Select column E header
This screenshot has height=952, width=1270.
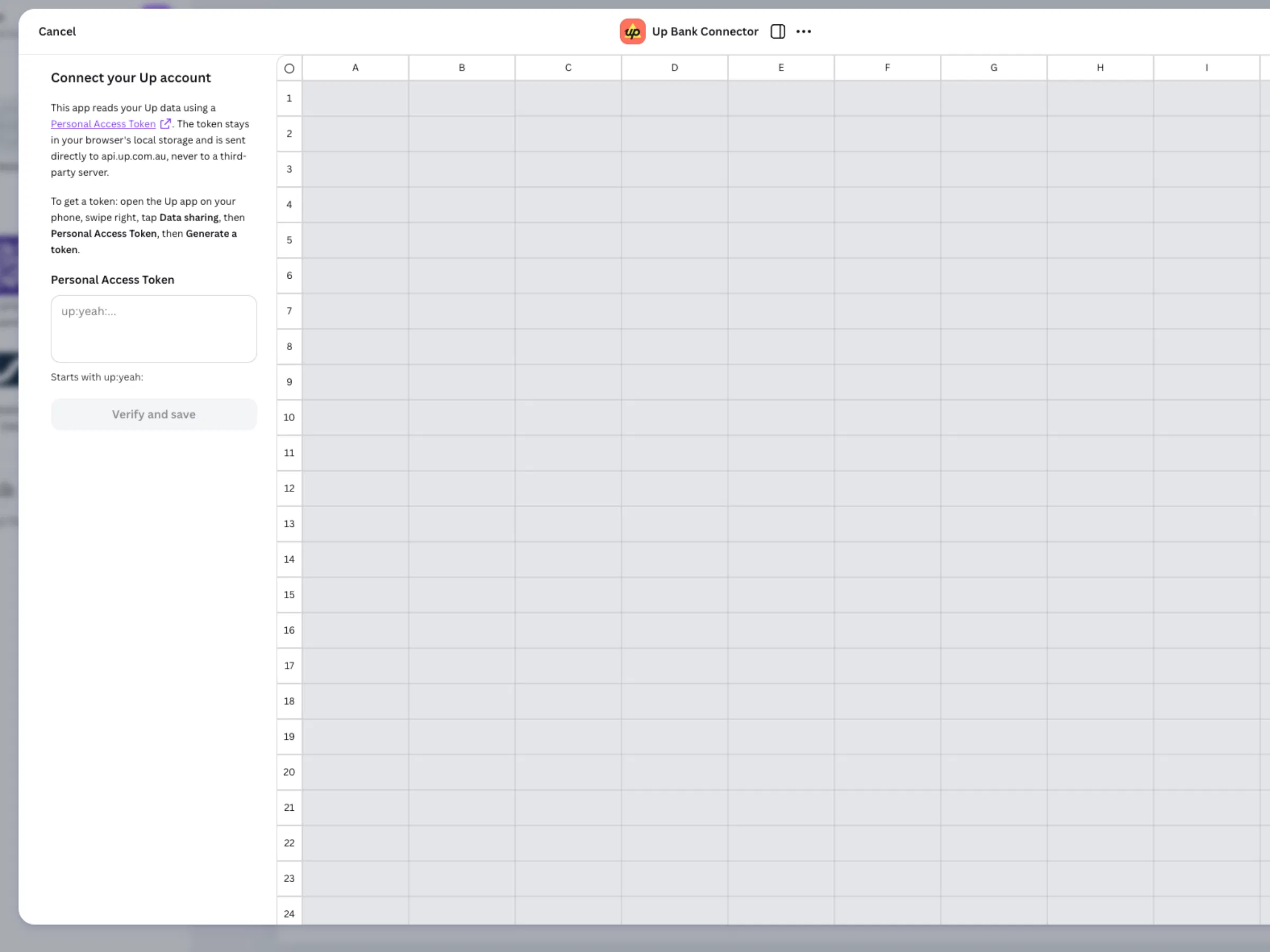(781, 68)
